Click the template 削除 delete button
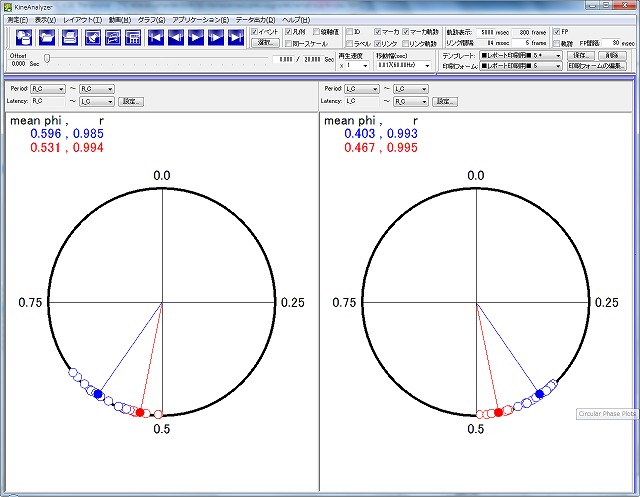Viewport: 640px width, 497px height. 612,55
